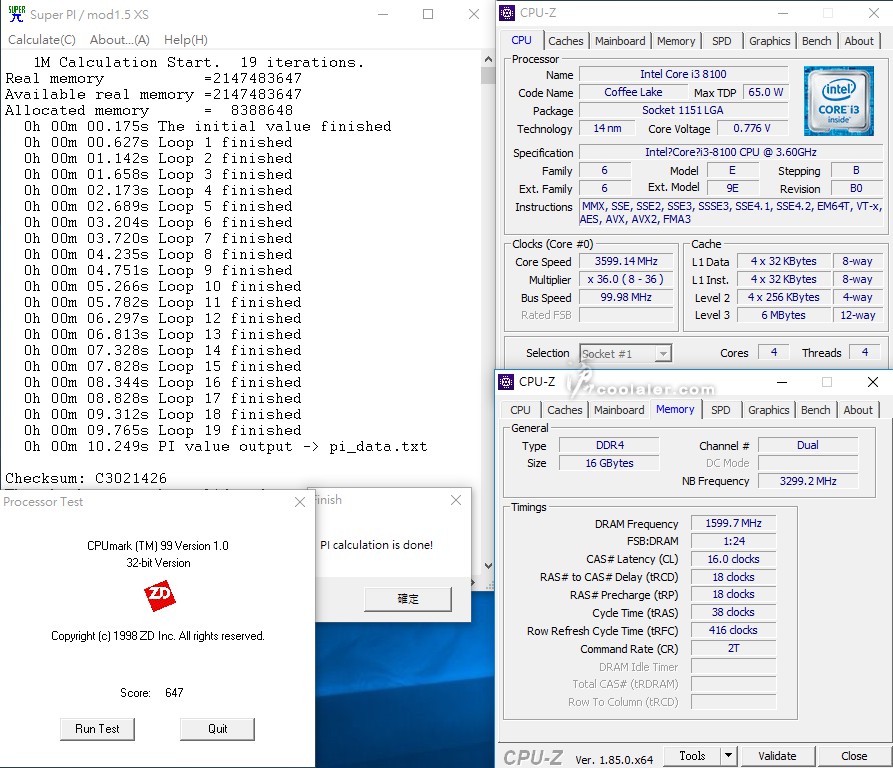Click the memory Size value 16 GBytes
This screenshot has height=768, width=893.
609,463
